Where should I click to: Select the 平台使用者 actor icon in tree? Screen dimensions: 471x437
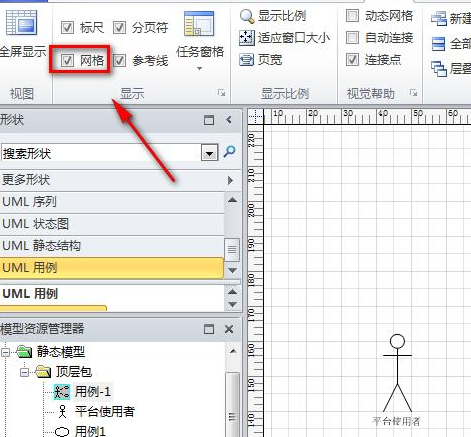click(x=62, y=412)
